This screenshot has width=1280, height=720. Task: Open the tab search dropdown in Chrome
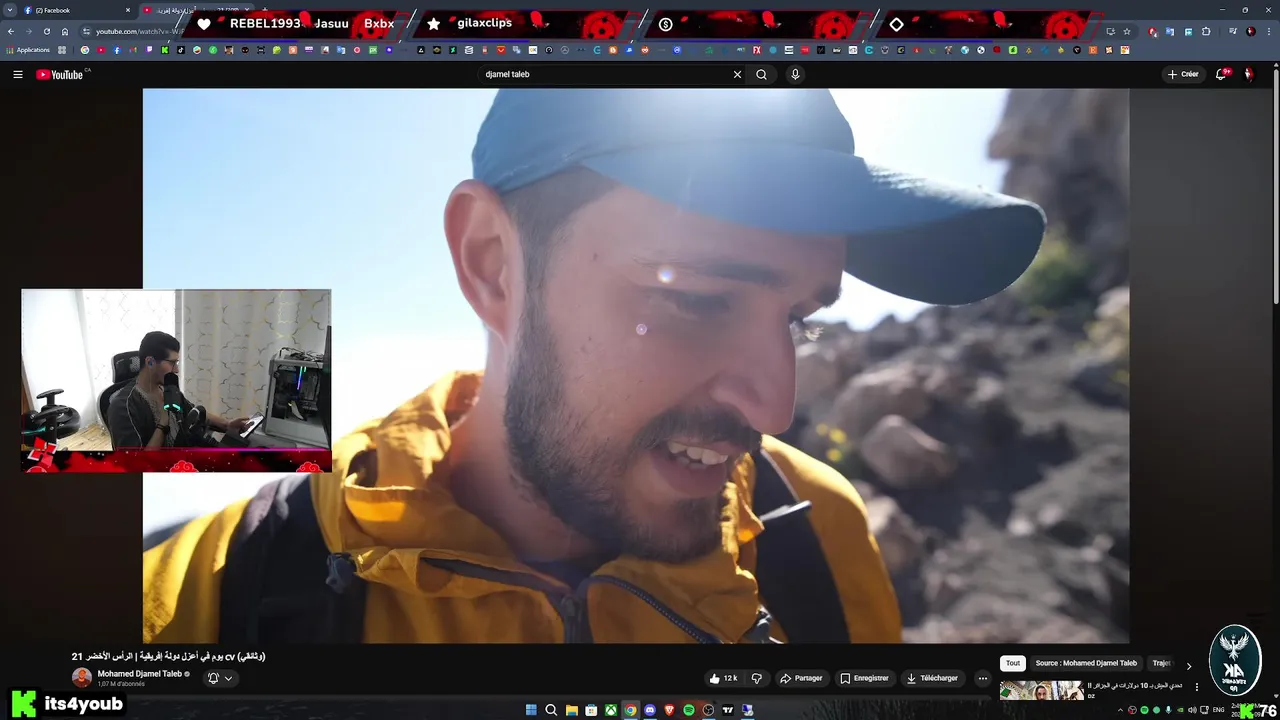[x=9, y=10]
